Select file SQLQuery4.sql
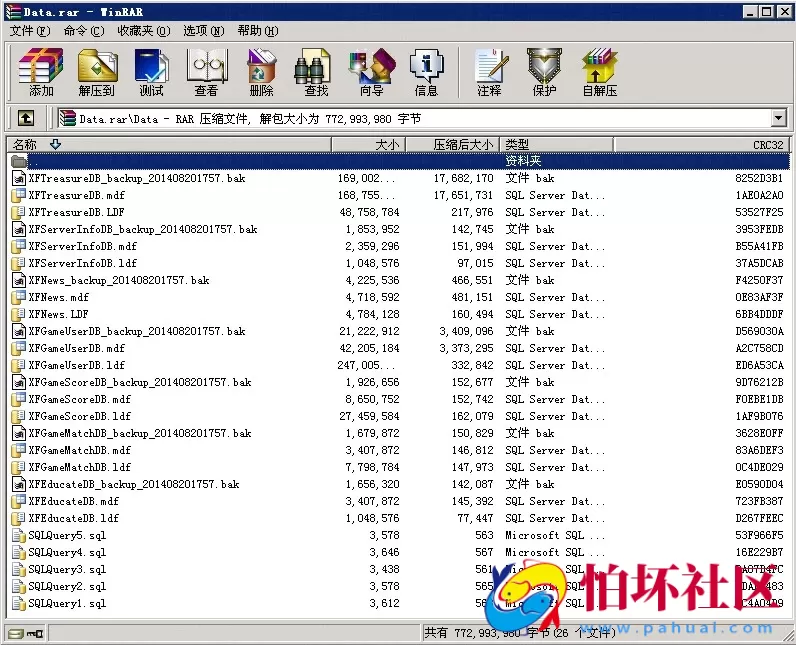796x645 pixels. point(67,553)
